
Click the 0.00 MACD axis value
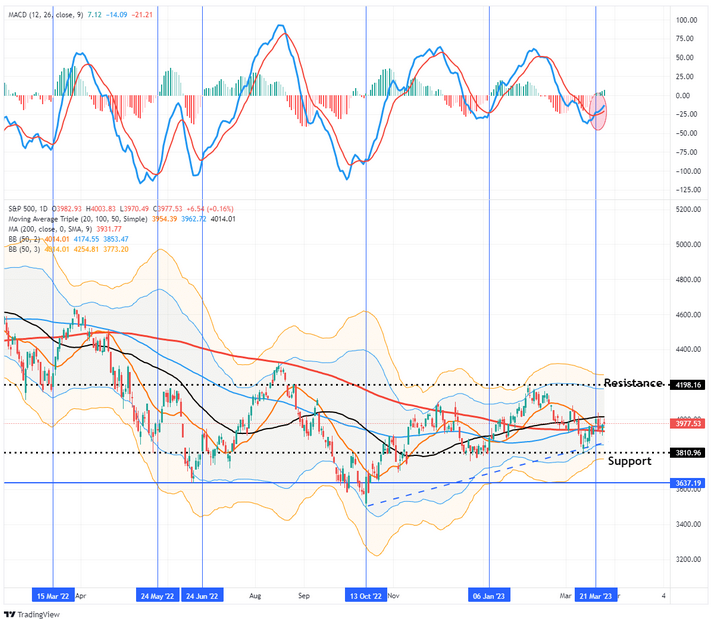(683, 96)
